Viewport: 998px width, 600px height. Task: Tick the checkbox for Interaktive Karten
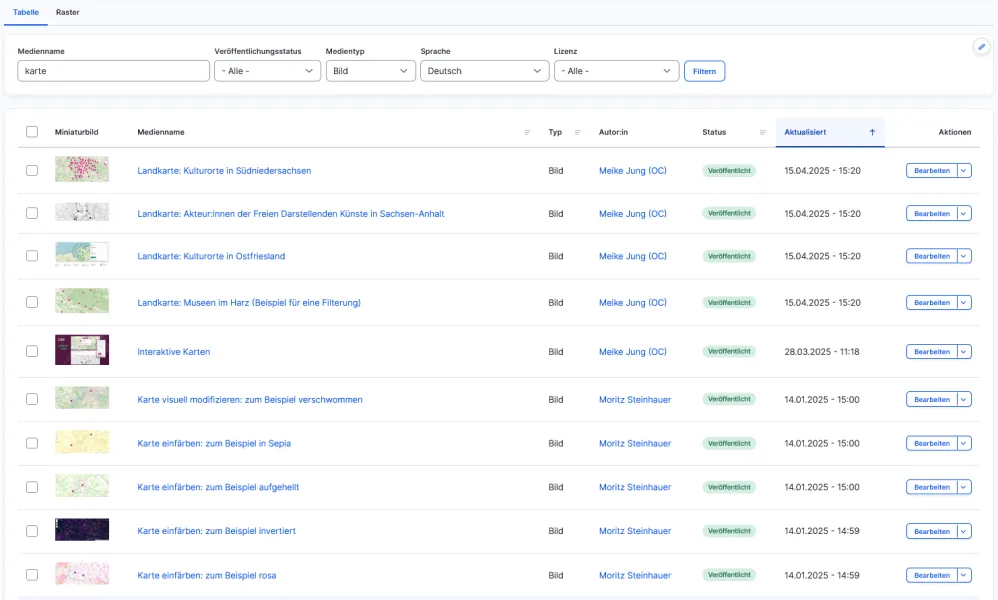pyautogui.click(x=32, y=351)
